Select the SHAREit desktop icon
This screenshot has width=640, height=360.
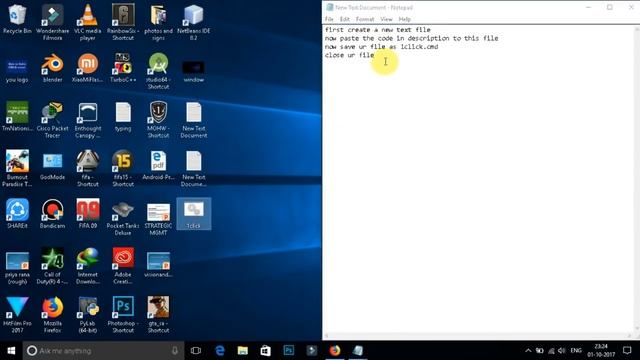(x=17, y=213)
